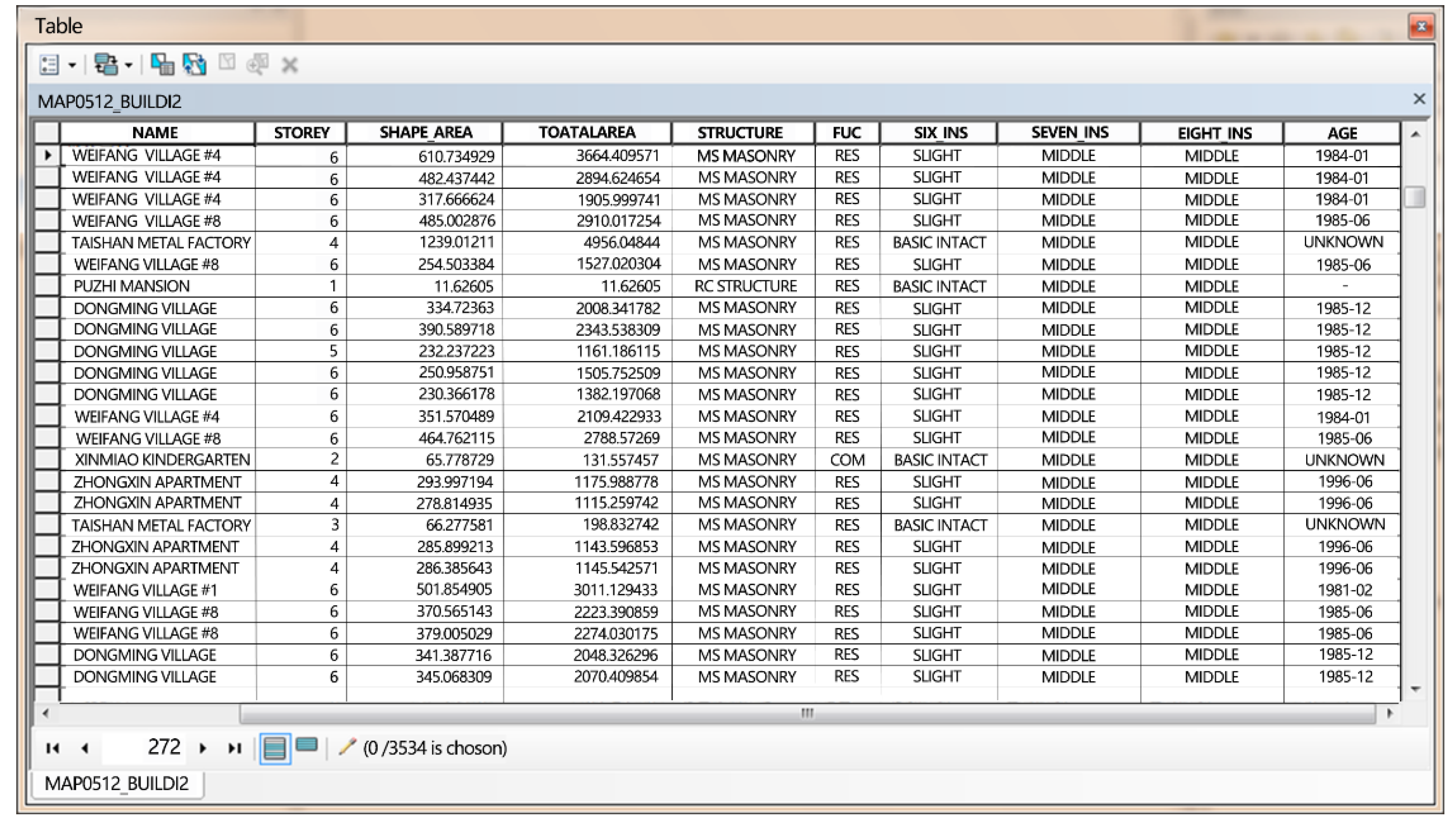Select the SHAPE_AREA column header
This screenshot has width=1456, height=831.
(424, 132)
